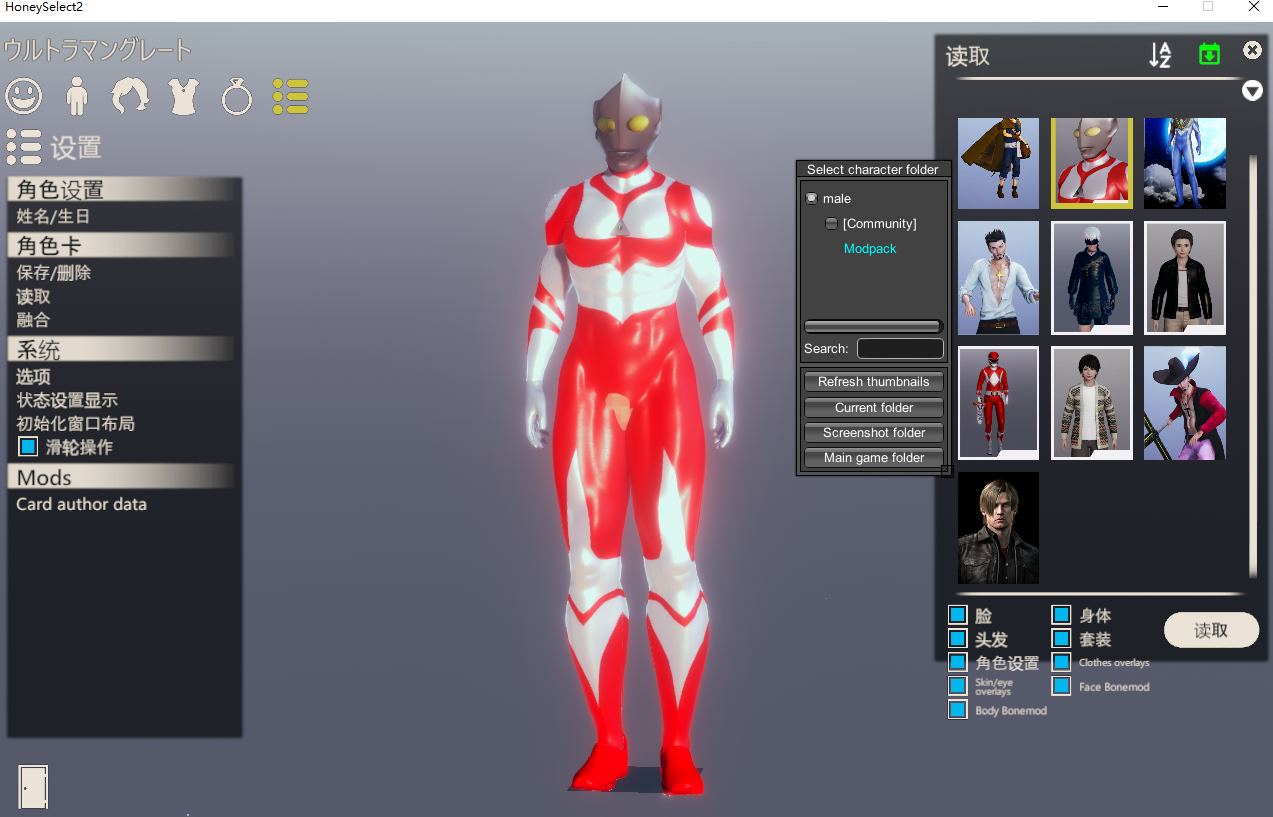Sort cards alphabetically with A-Z icon

pos(1160,55)
